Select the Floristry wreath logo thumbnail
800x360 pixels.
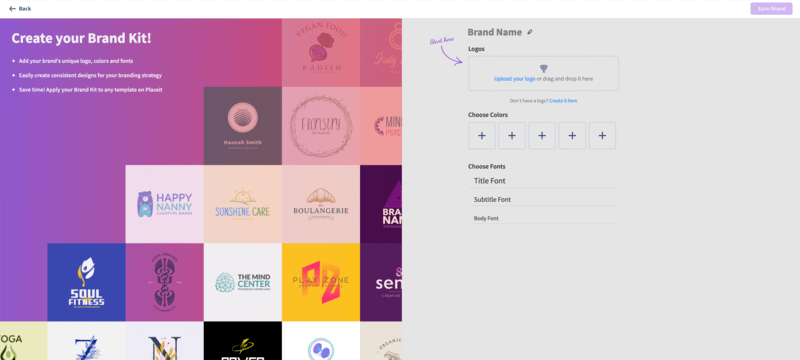tap(321, 126)
